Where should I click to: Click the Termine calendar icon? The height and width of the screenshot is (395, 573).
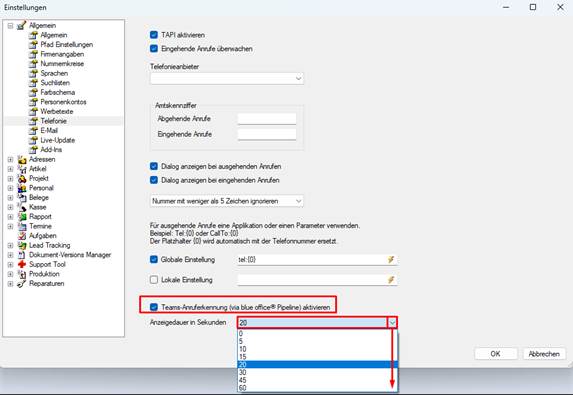coord(22,226)
